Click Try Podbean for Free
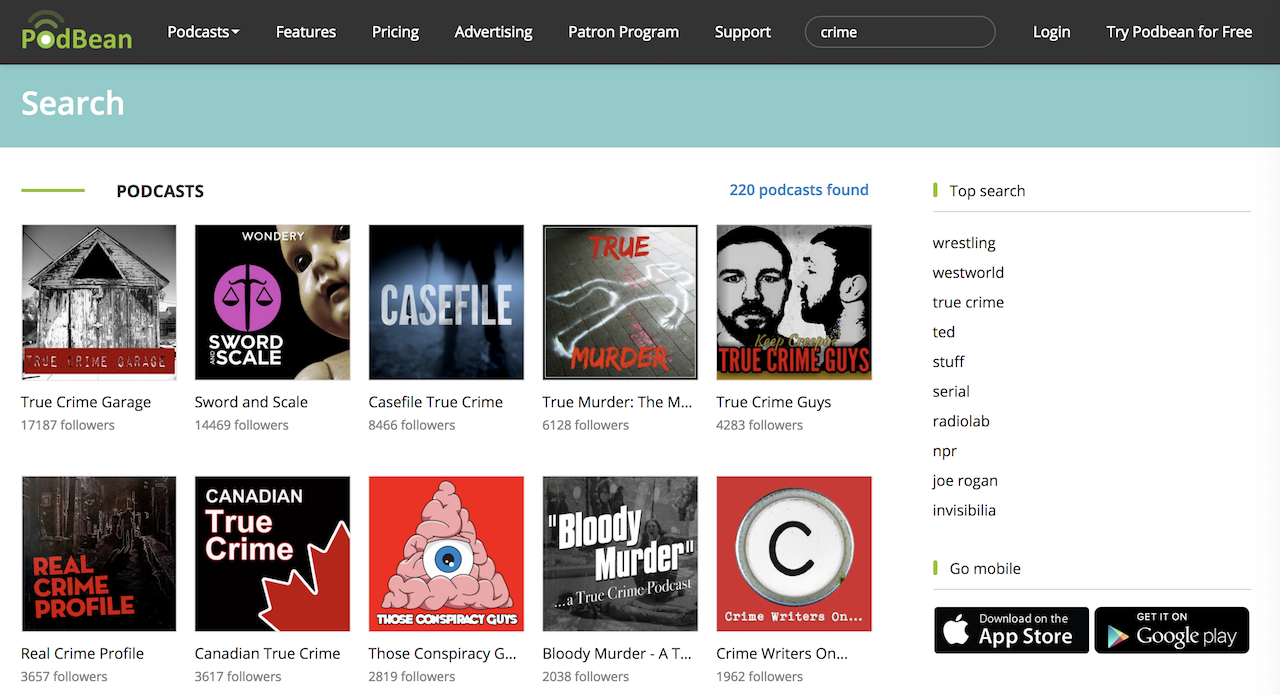This screenshot has height=695, width=1280. coord(1179,32)
